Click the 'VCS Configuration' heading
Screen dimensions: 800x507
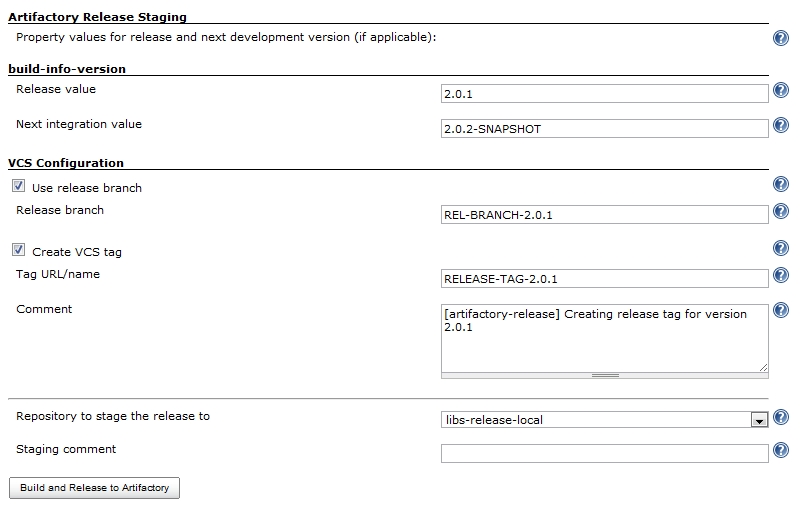(66, 163)
